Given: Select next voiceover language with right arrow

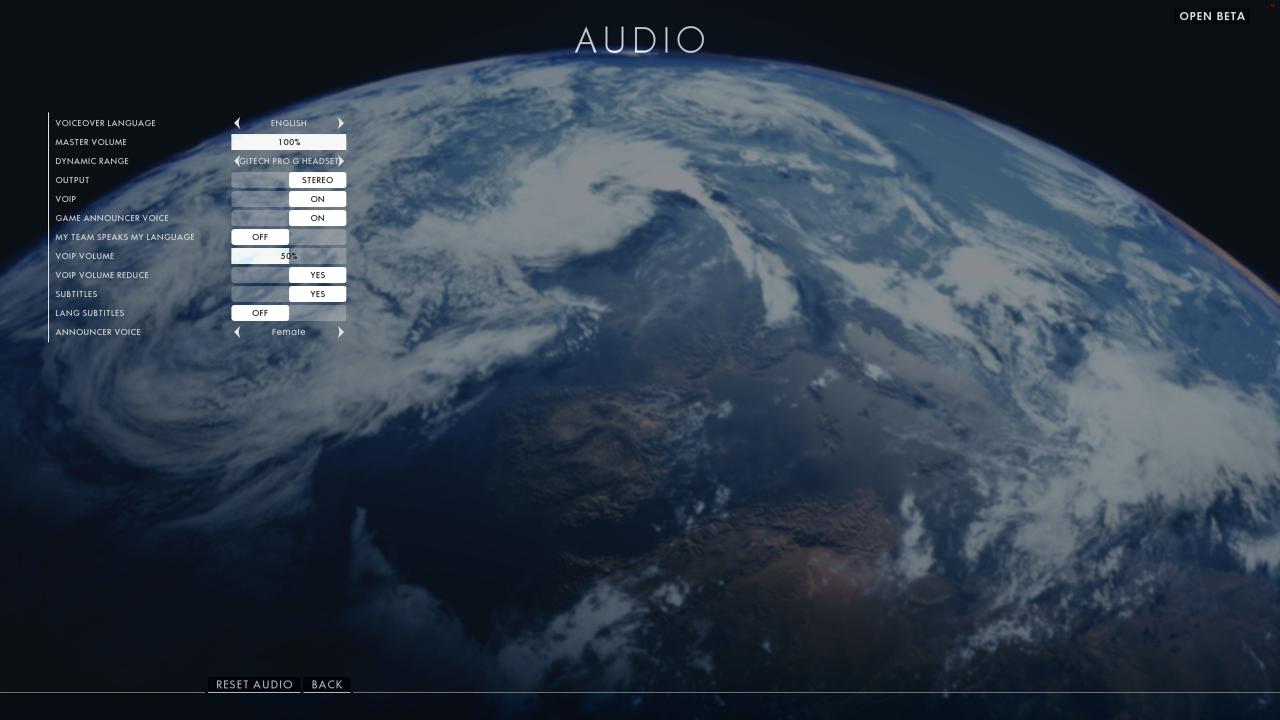Looking at the screenshot, I should click(x=340, y=123).
